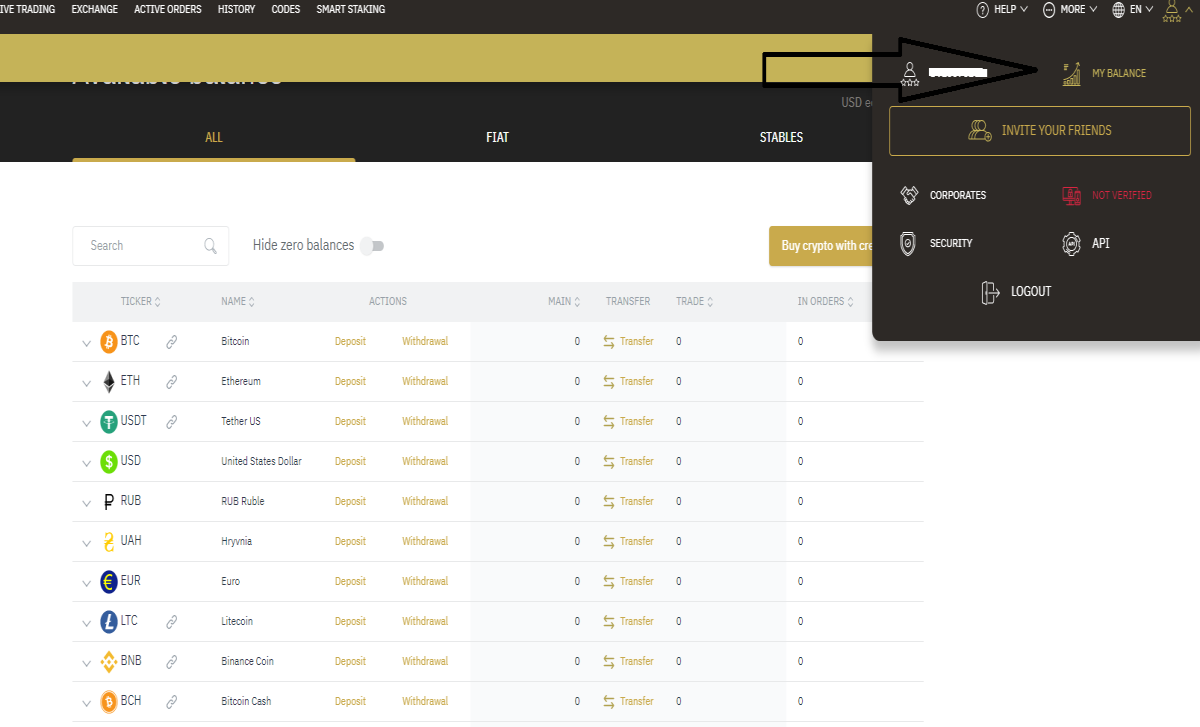This screenshot has height=727, width=1200.
Task: Click the Logout door icon
Action: point(990,292)
